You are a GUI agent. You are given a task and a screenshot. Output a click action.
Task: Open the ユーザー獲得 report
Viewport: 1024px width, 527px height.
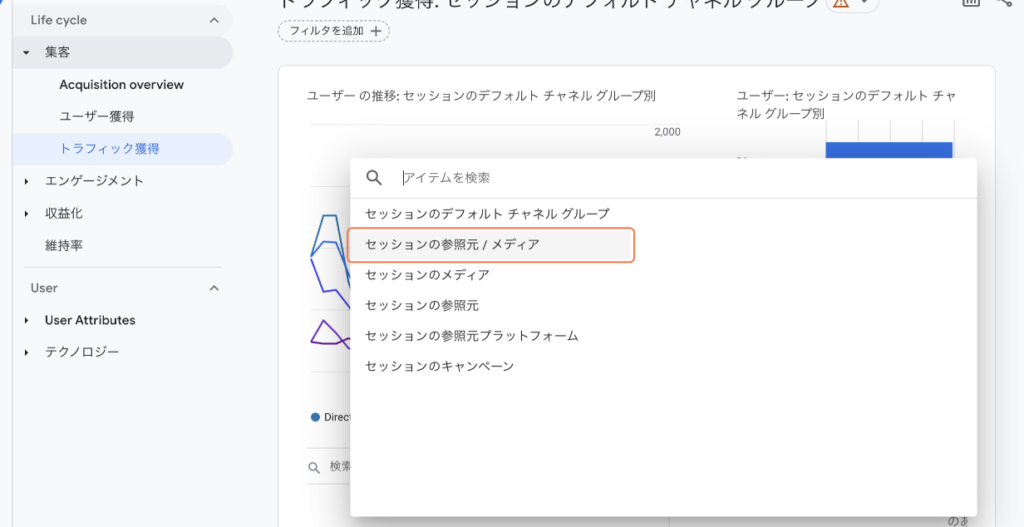(97, 117)
